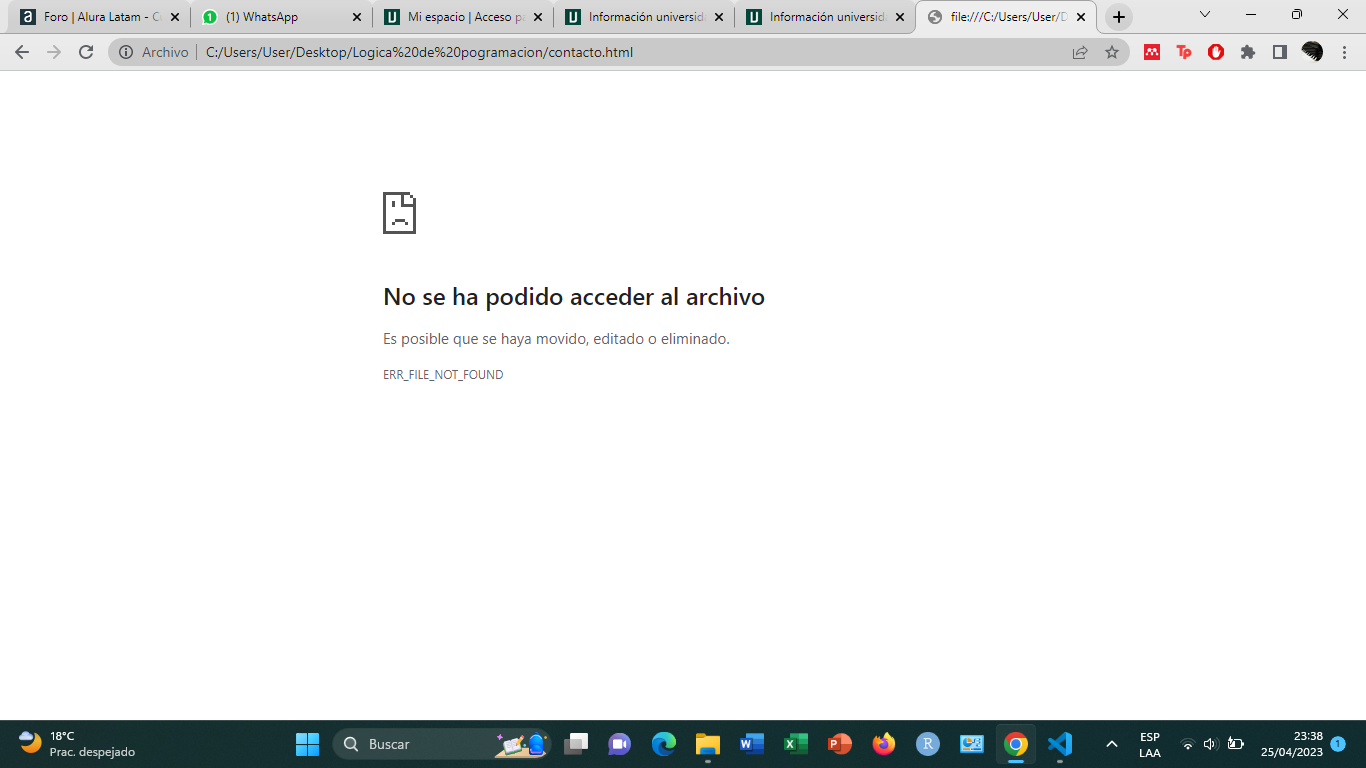This screenshot has width=1366, height=768.
Task: Close the Foro Alura Latam tab
Action: pos(175,17)
